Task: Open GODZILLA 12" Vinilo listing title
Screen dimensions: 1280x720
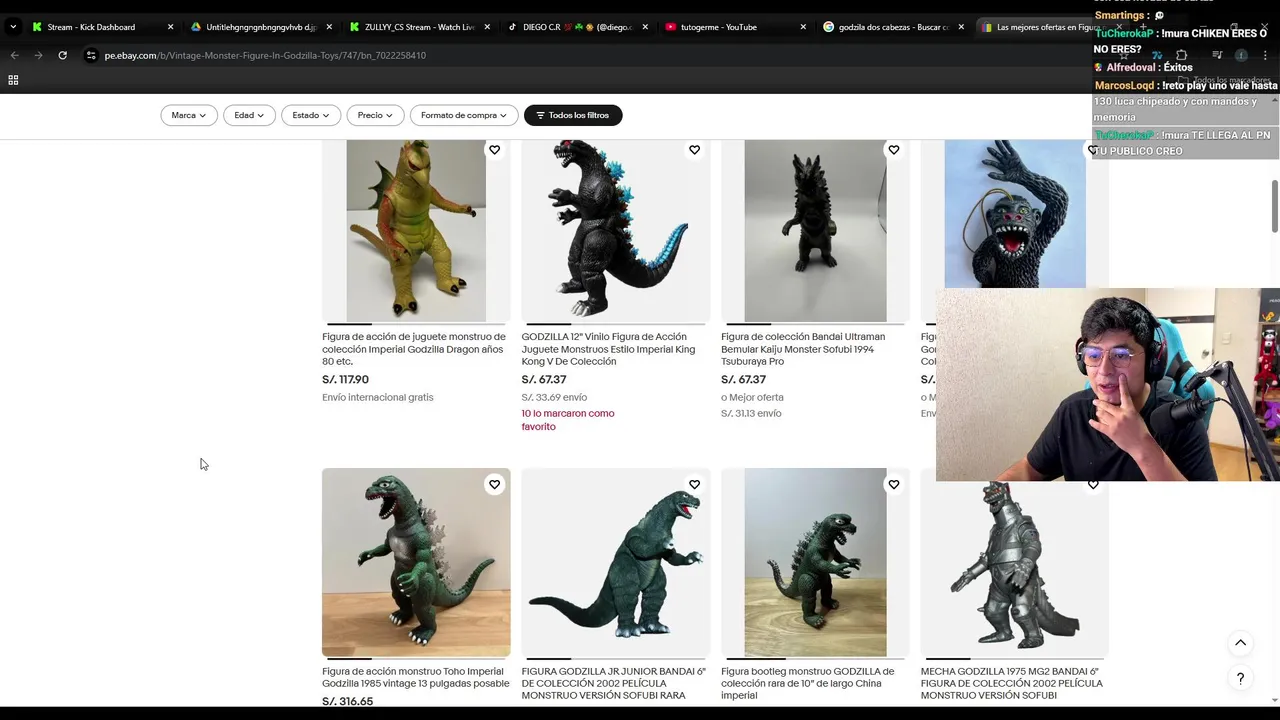Action: point(608,349)
